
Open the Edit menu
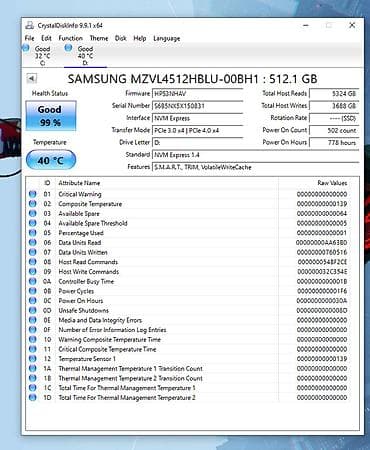[x=46, y=38]
